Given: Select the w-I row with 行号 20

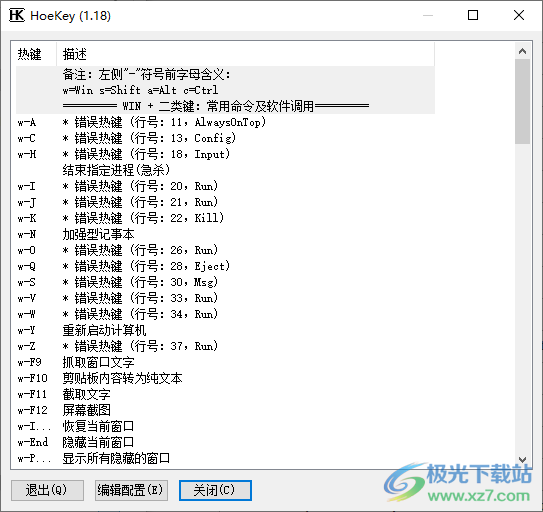Looking at the screenshot, I should coord(225,186).
